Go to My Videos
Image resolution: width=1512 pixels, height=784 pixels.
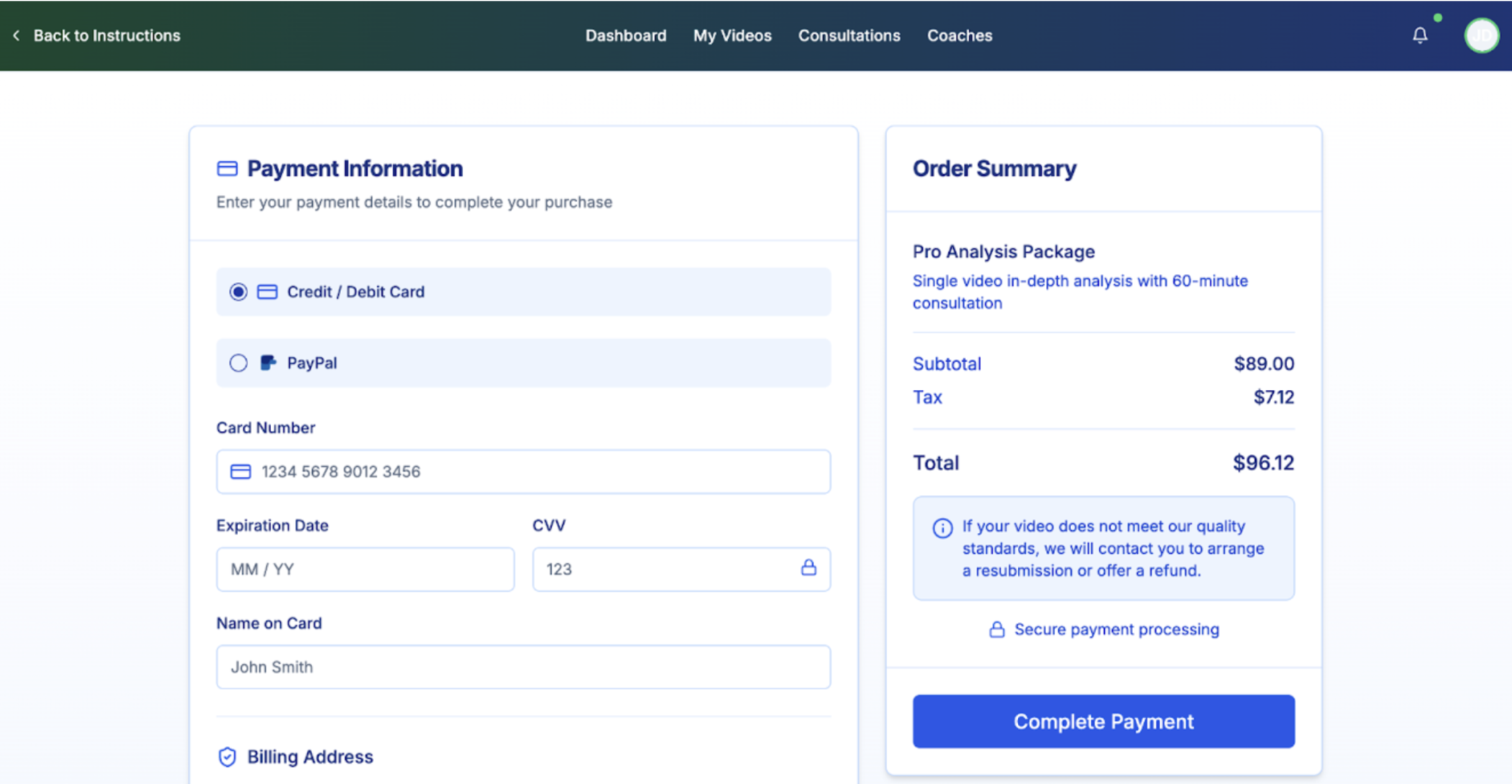point(732,35)
